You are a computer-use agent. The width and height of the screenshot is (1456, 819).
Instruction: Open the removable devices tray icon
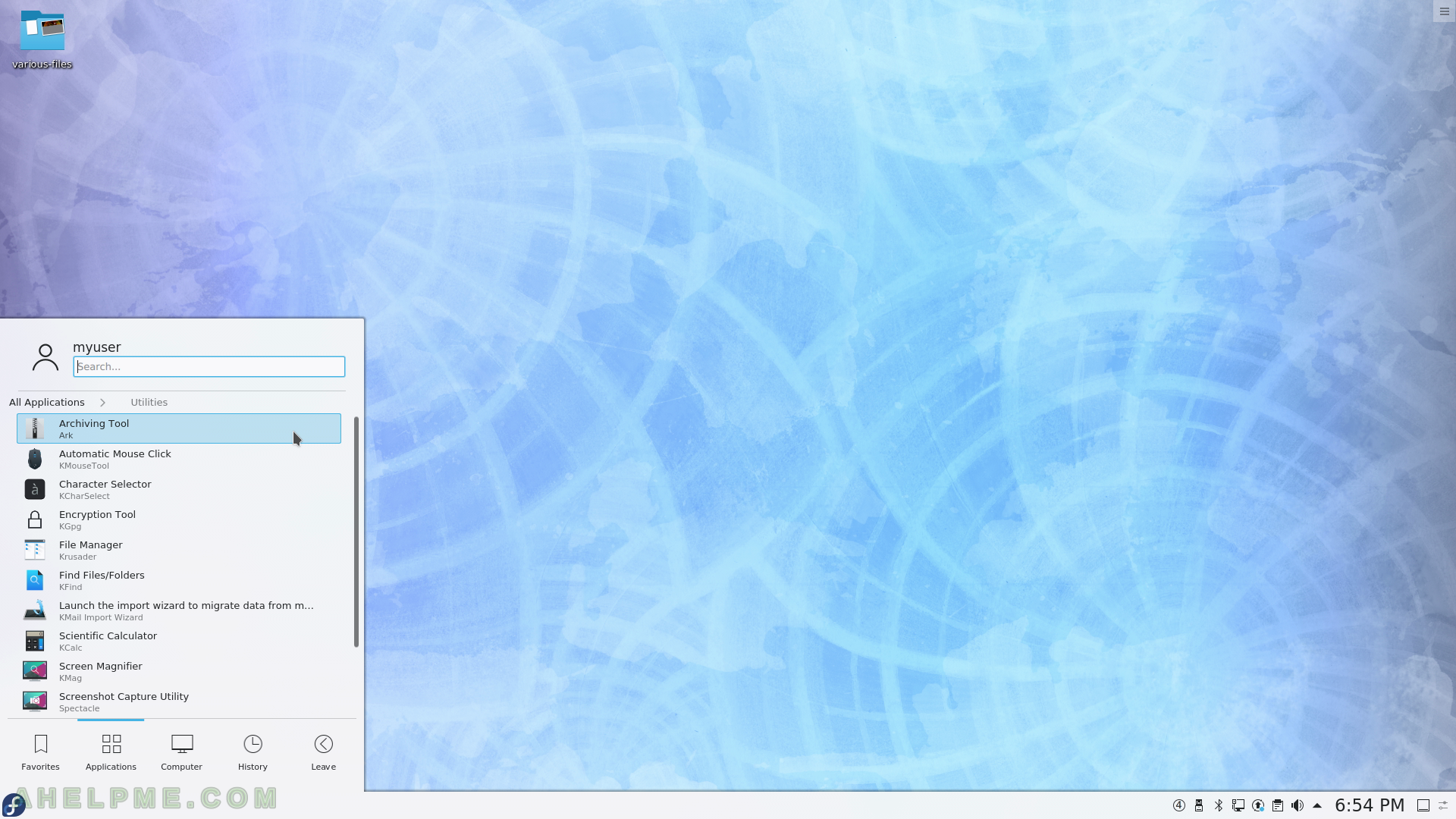click(x=1199, y=805)
